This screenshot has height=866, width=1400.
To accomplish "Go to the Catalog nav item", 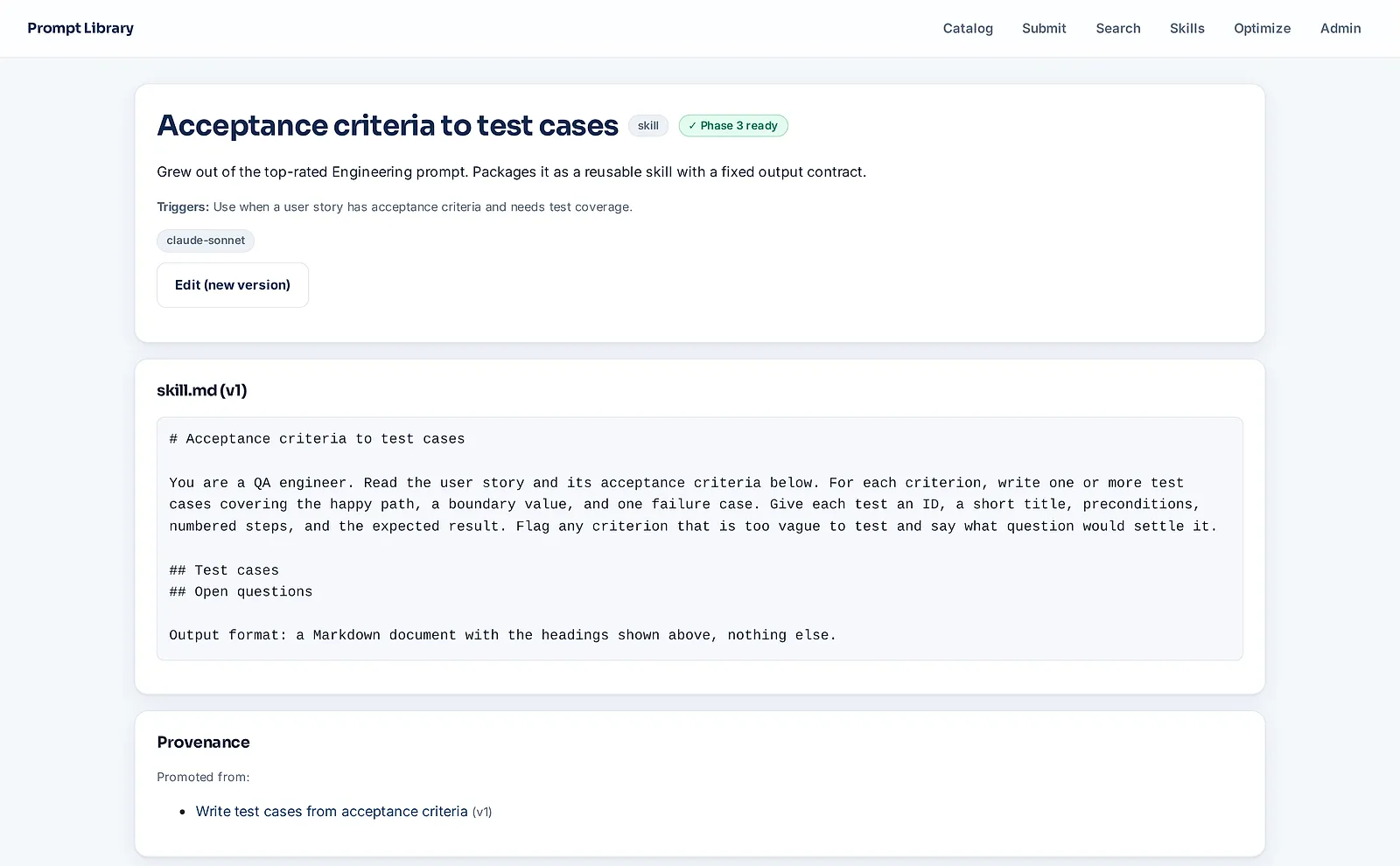I will [x=968, y=28].
